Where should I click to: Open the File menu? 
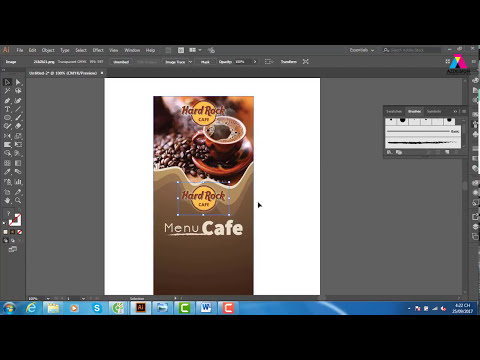coord(20,50)
